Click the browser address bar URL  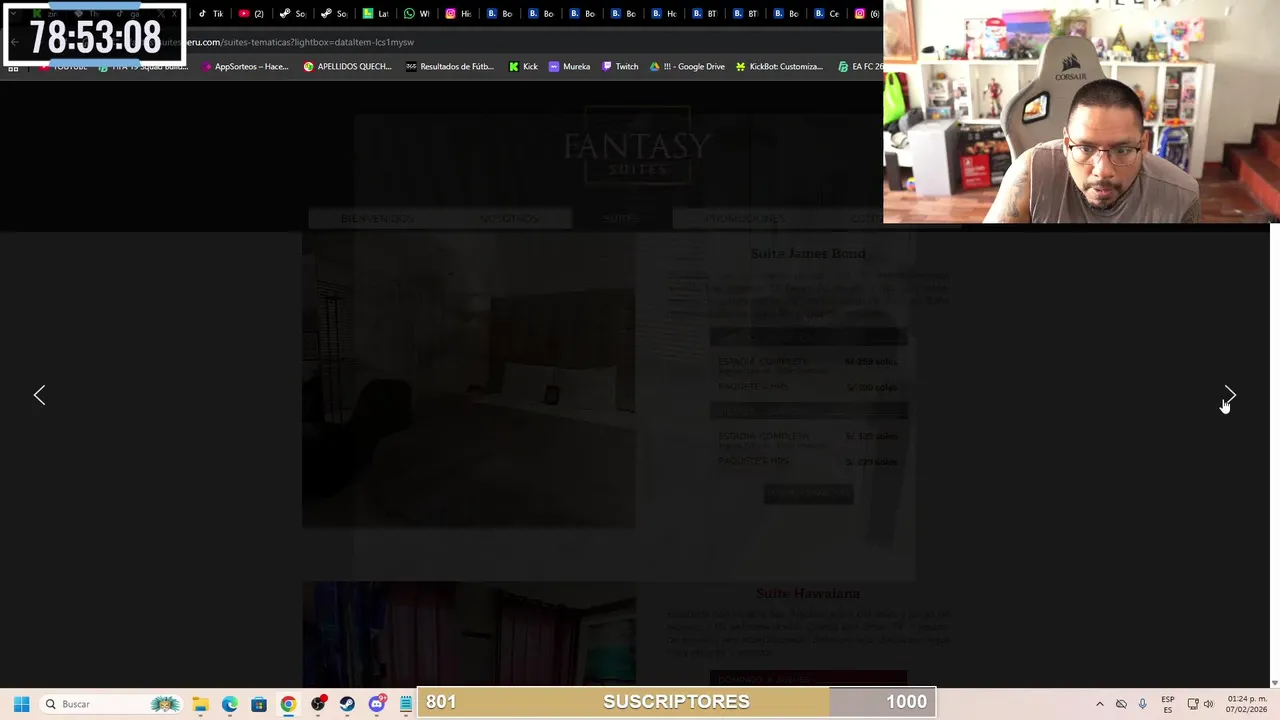(300, 42)
